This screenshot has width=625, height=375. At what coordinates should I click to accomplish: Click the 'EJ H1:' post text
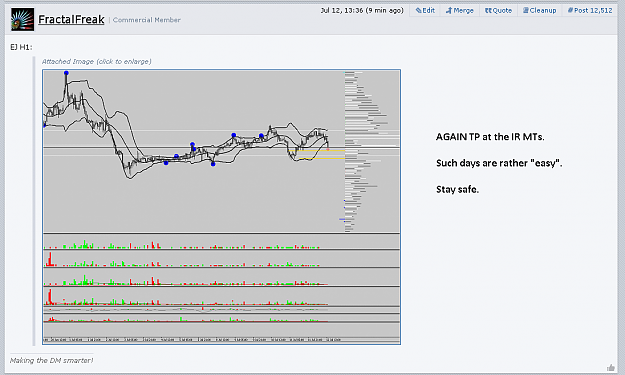click(x=21, y=47)
